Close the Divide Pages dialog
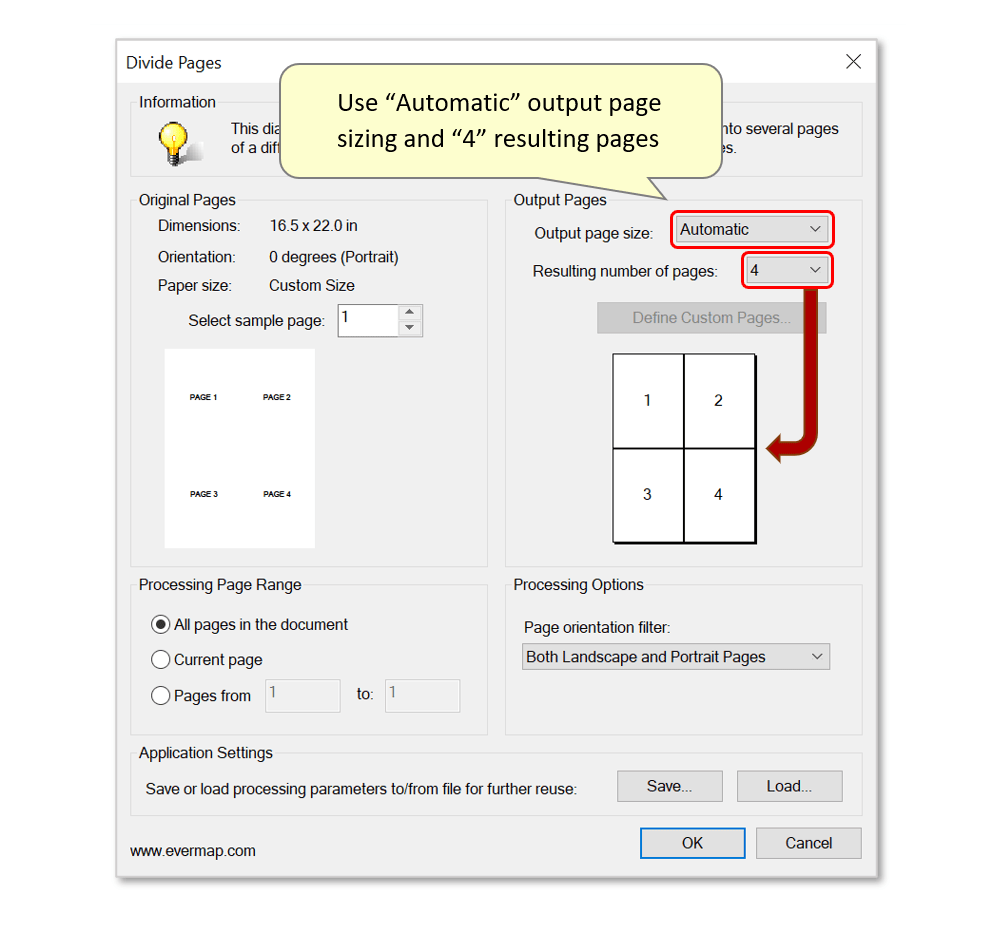 point(853,61)
